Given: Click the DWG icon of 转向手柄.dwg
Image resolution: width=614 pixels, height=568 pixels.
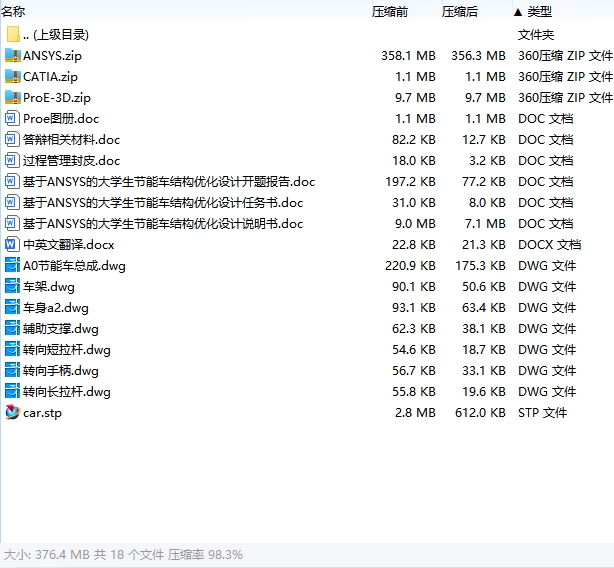Looking at the screenshot, I should tap(12, 371).
